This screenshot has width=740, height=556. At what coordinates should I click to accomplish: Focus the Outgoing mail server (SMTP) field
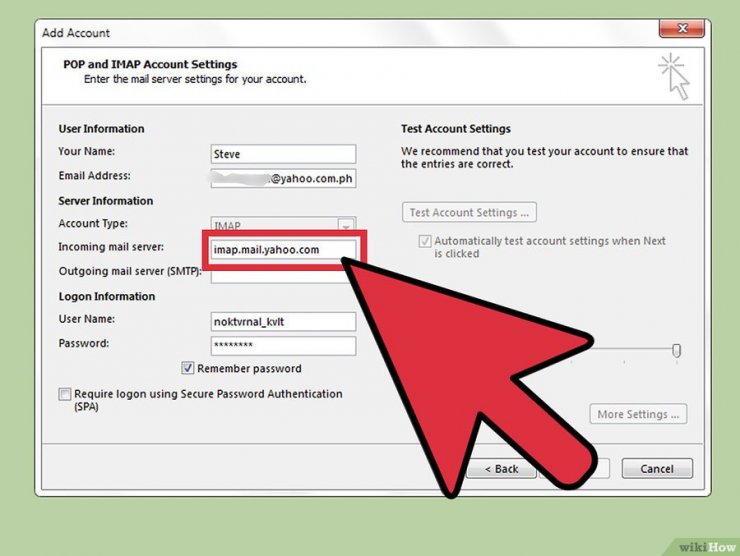pos(270,274)
